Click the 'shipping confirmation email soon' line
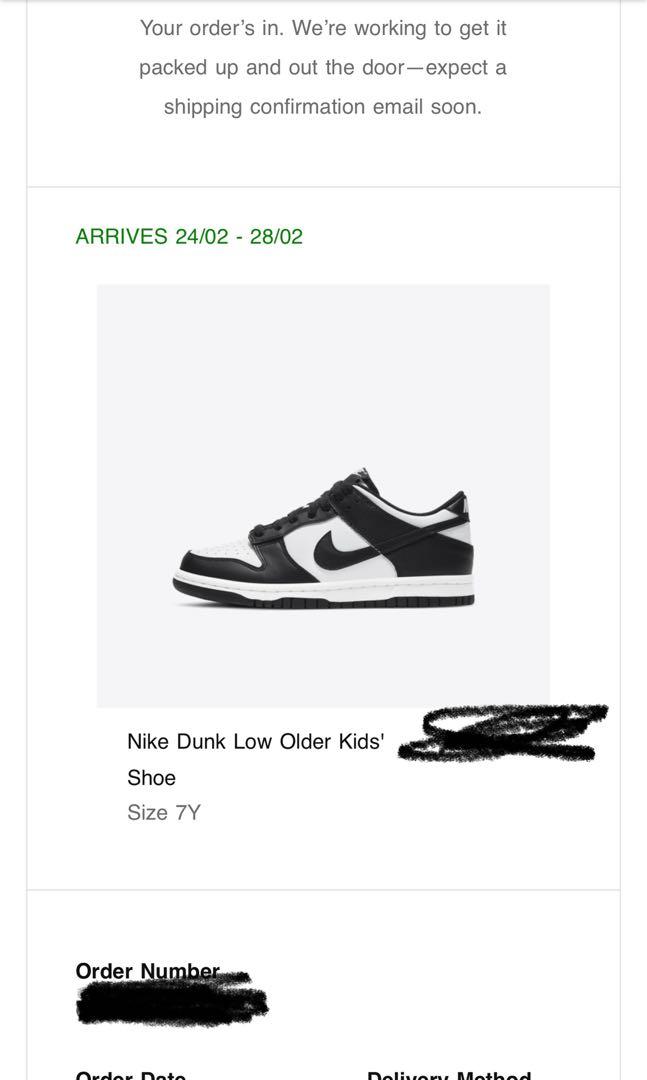This screenshot has height=1080, width=647. 323,106
